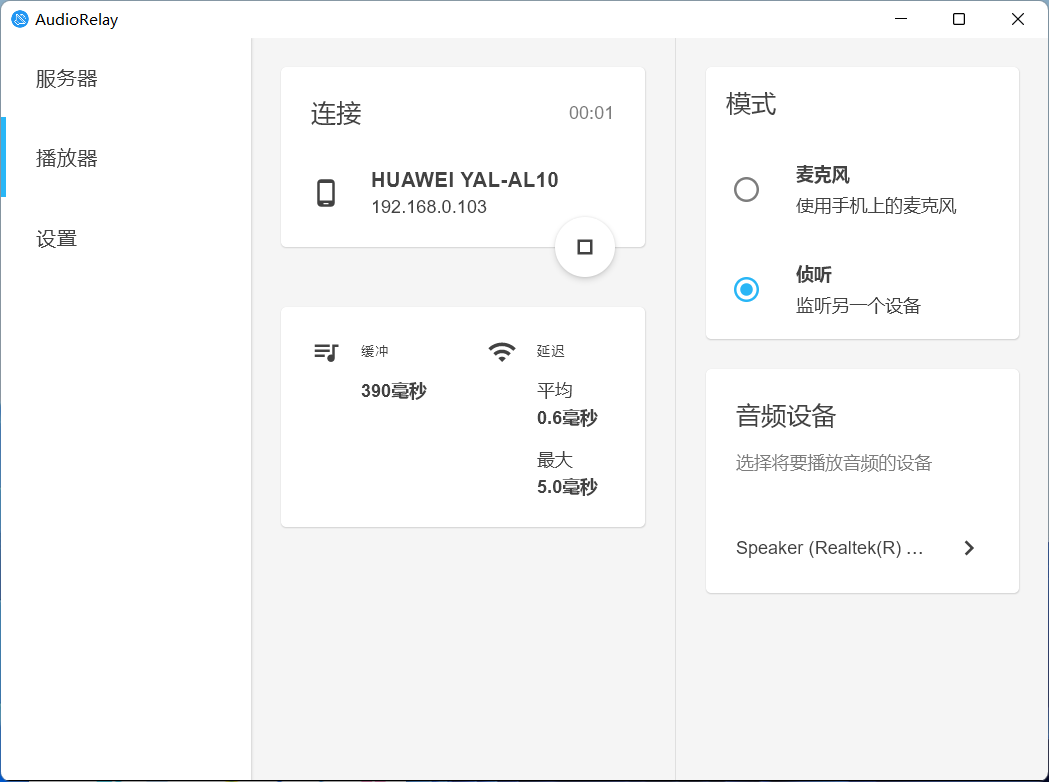Viewport: 1049px width, 782px height.
Task: Maximize the AudioRelay window
Action: pyautogui.click(x=959, y=19)
